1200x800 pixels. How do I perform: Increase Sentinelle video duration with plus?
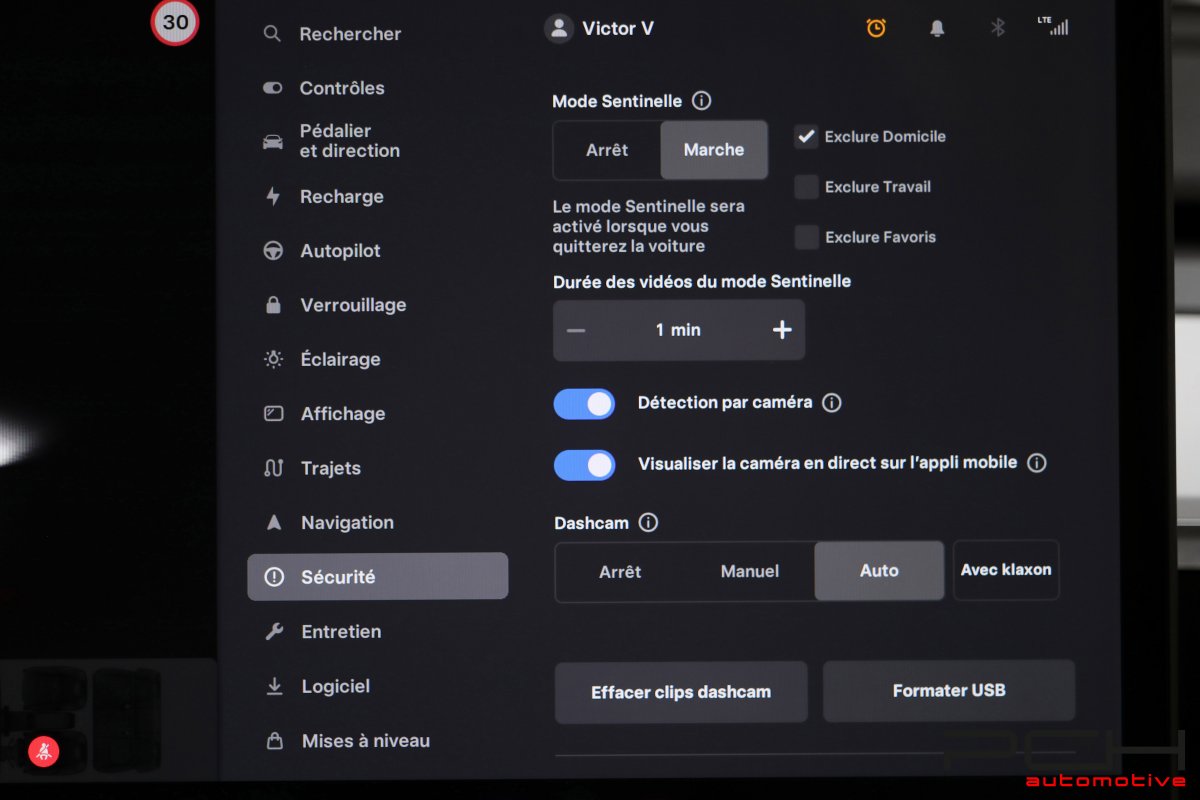pyautogui.click(x=782, y=330)
